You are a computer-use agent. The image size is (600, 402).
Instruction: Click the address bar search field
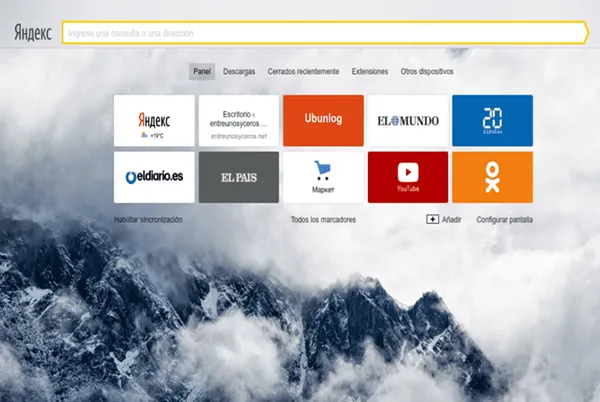tap(320, 33)
